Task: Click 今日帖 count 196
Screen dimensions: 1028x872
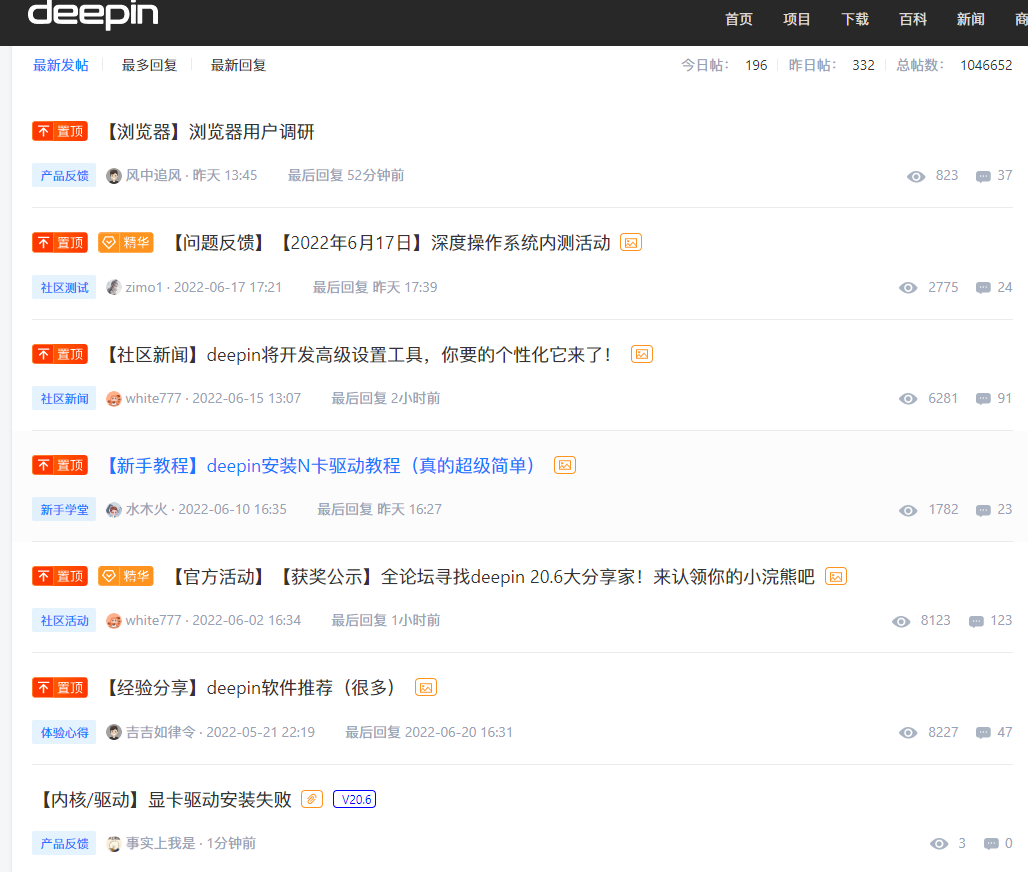Action: (x=756, y=65)
